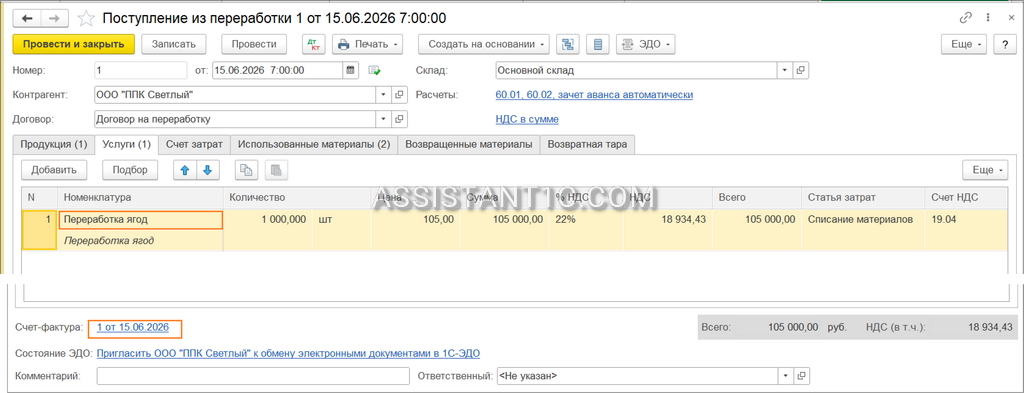Open the calendar picker for the date
The width and height of the screenshot is (1024, 393).
click(x=351, y=70)
